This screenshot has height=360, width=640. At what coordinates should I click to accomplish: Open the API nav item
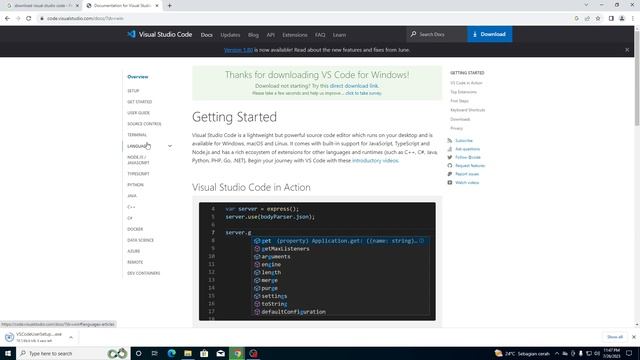pyautogui.click(x=271, y=35)
